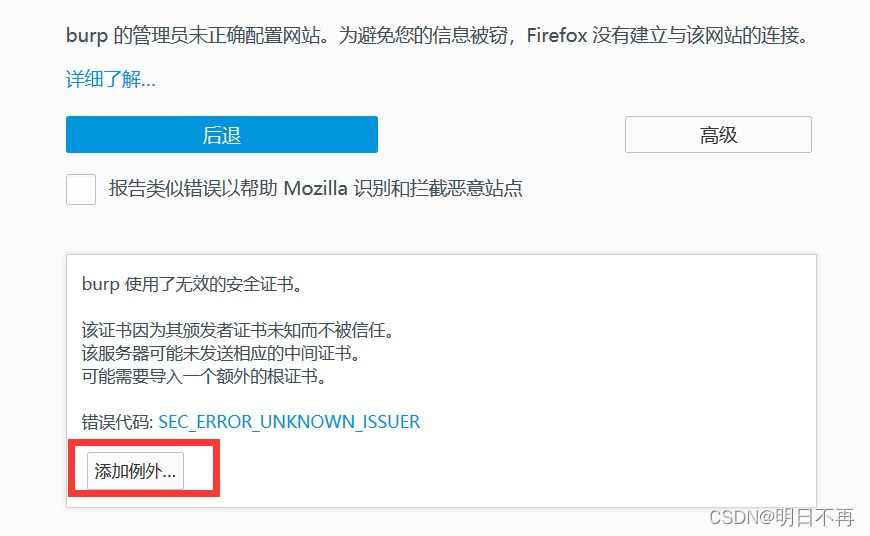This screenshot has width=870, height=536.
Task: Select the line 该证书因为其颁发者证书未知而不被信任
Action: (238, 330)
